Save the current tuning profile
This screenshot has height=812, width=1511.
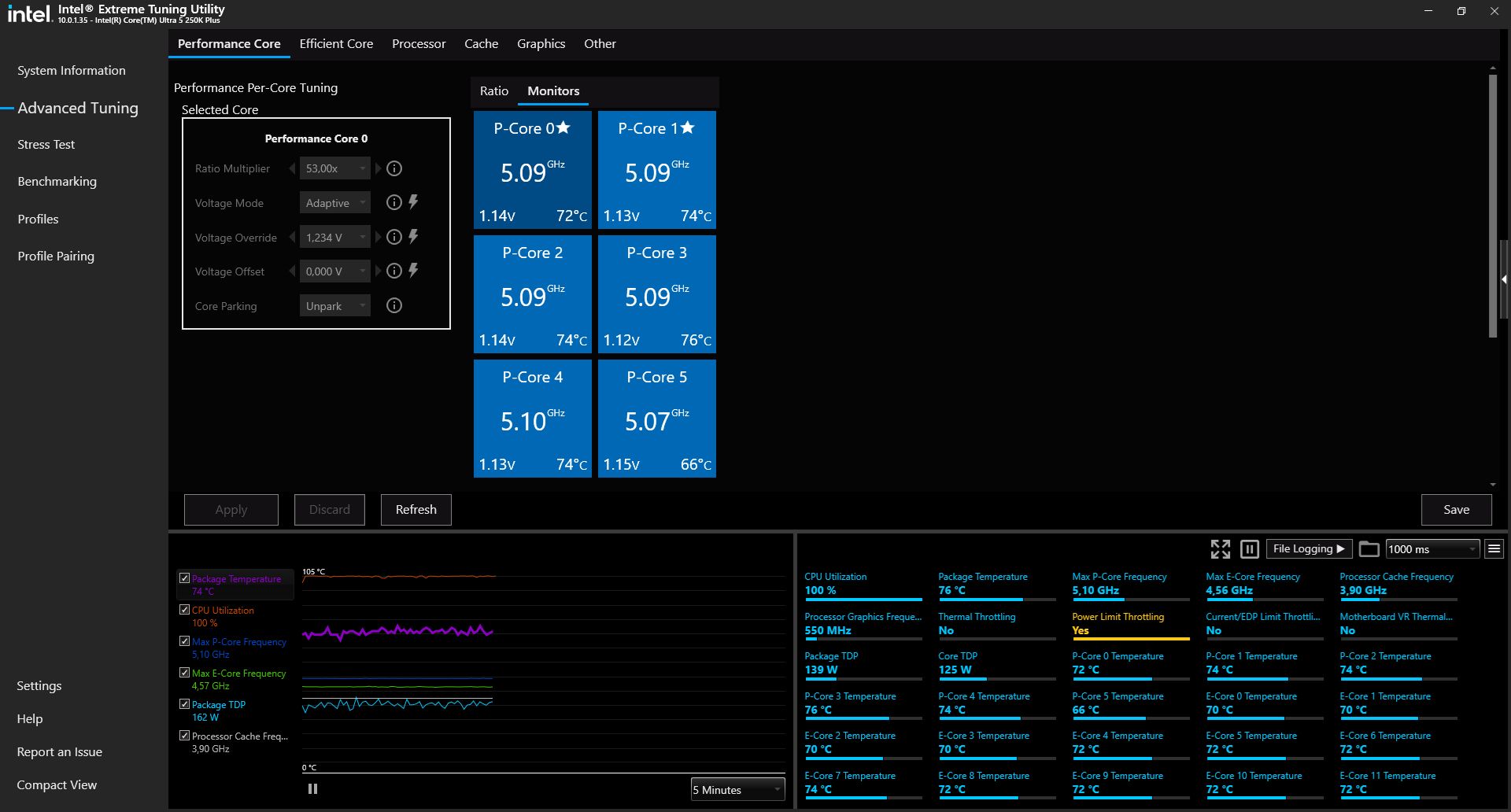tap(1456, 509)
